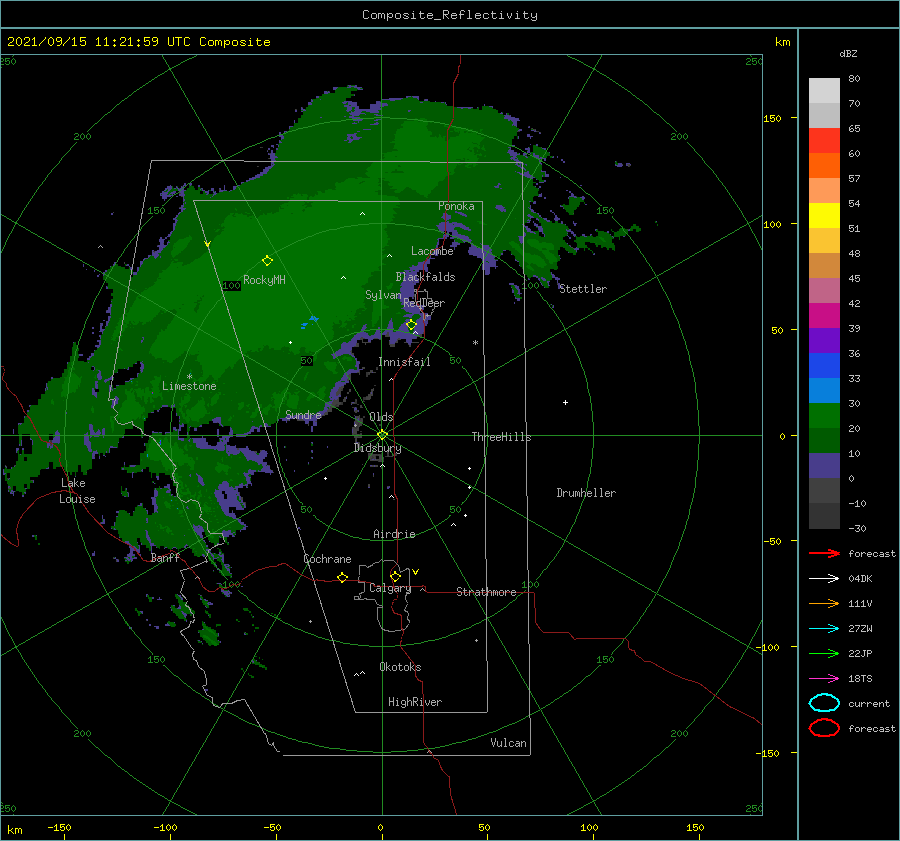
Task: Select the 42 dBZ magenta swatch
Action: click(824, 315)
